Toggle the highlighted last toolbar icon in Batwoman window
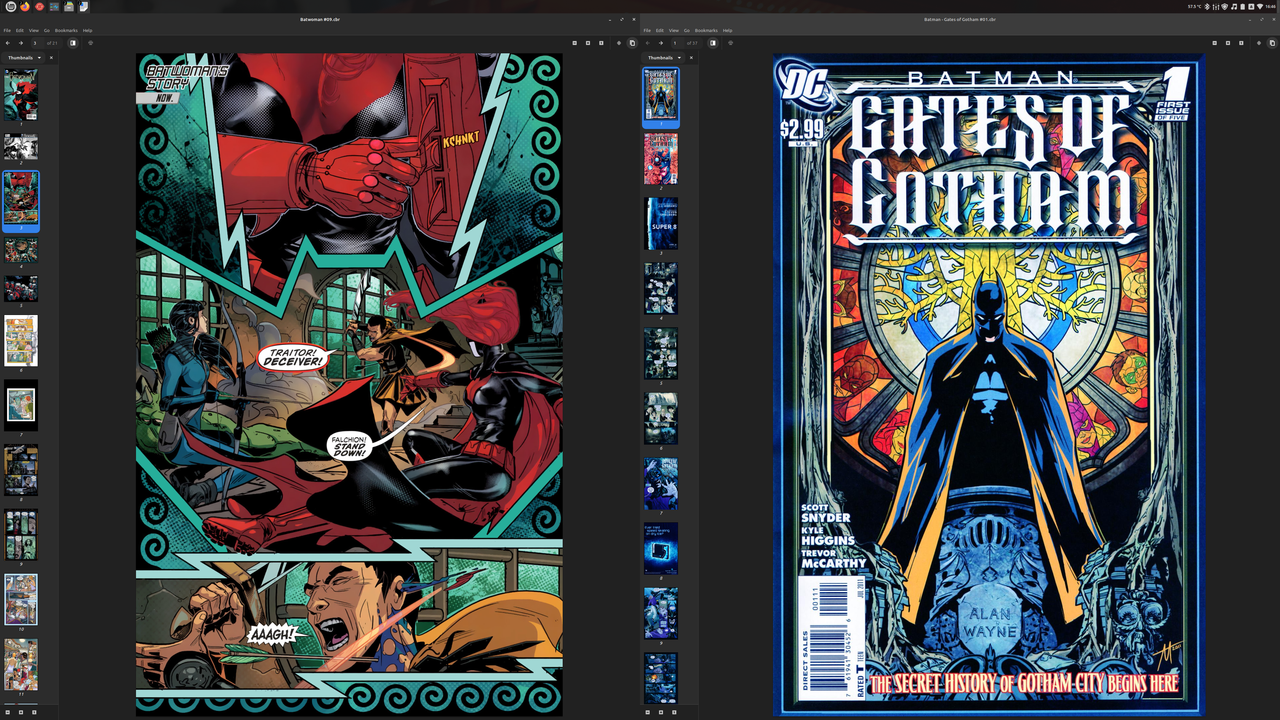Viewport: 1280px width, 720px height. pyautogui.click(x=632, y=43)
